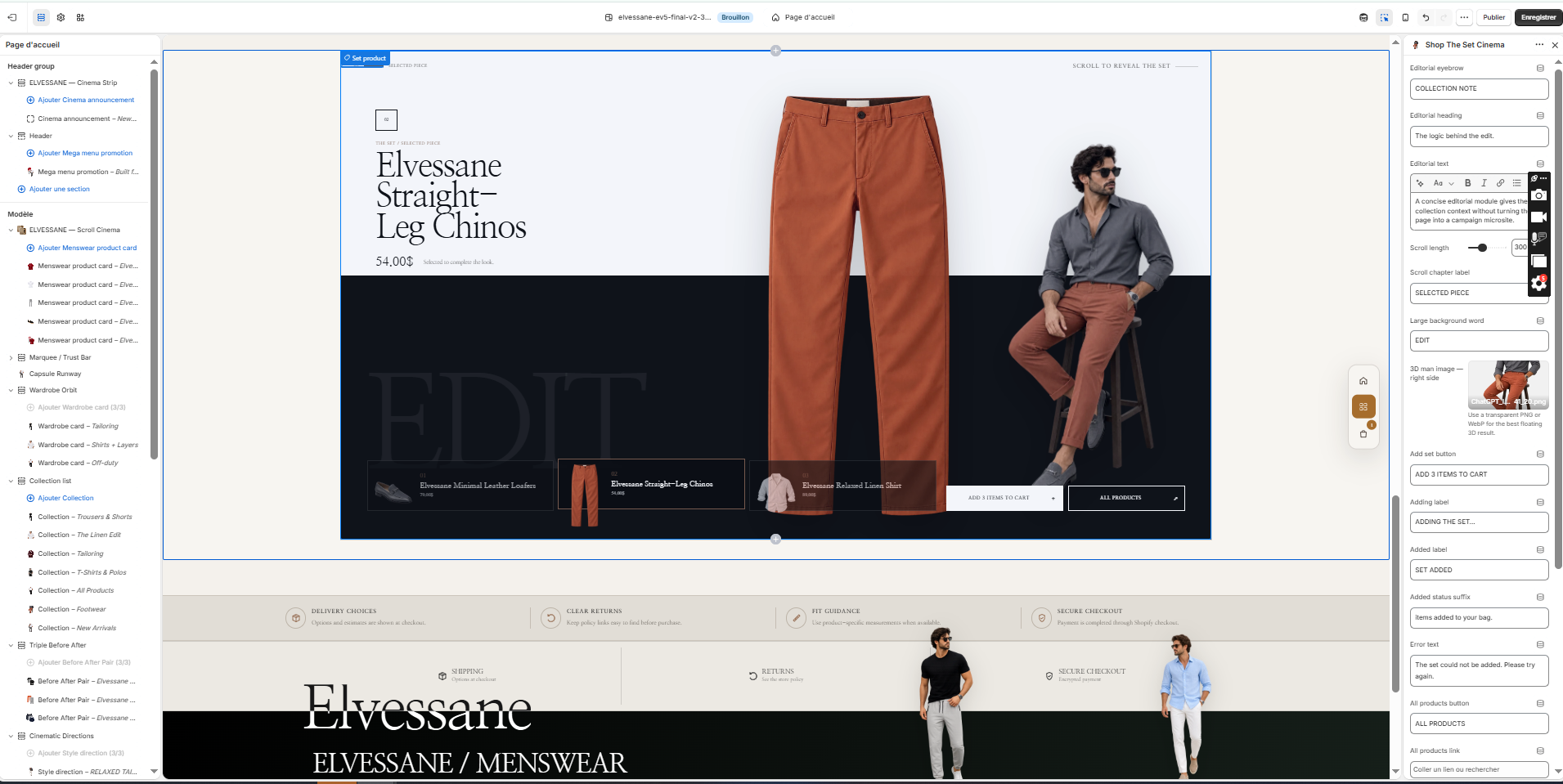Connect dynamic source for Editorial eyebrow

[x=1540, y=68]
